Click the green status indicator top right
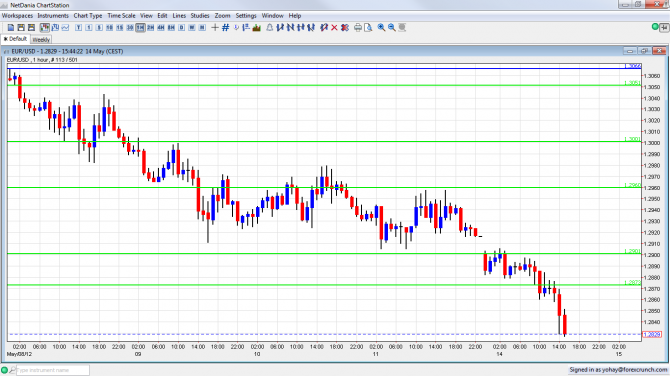This screenshot has width=670, height=376. (x=655, y=27)
